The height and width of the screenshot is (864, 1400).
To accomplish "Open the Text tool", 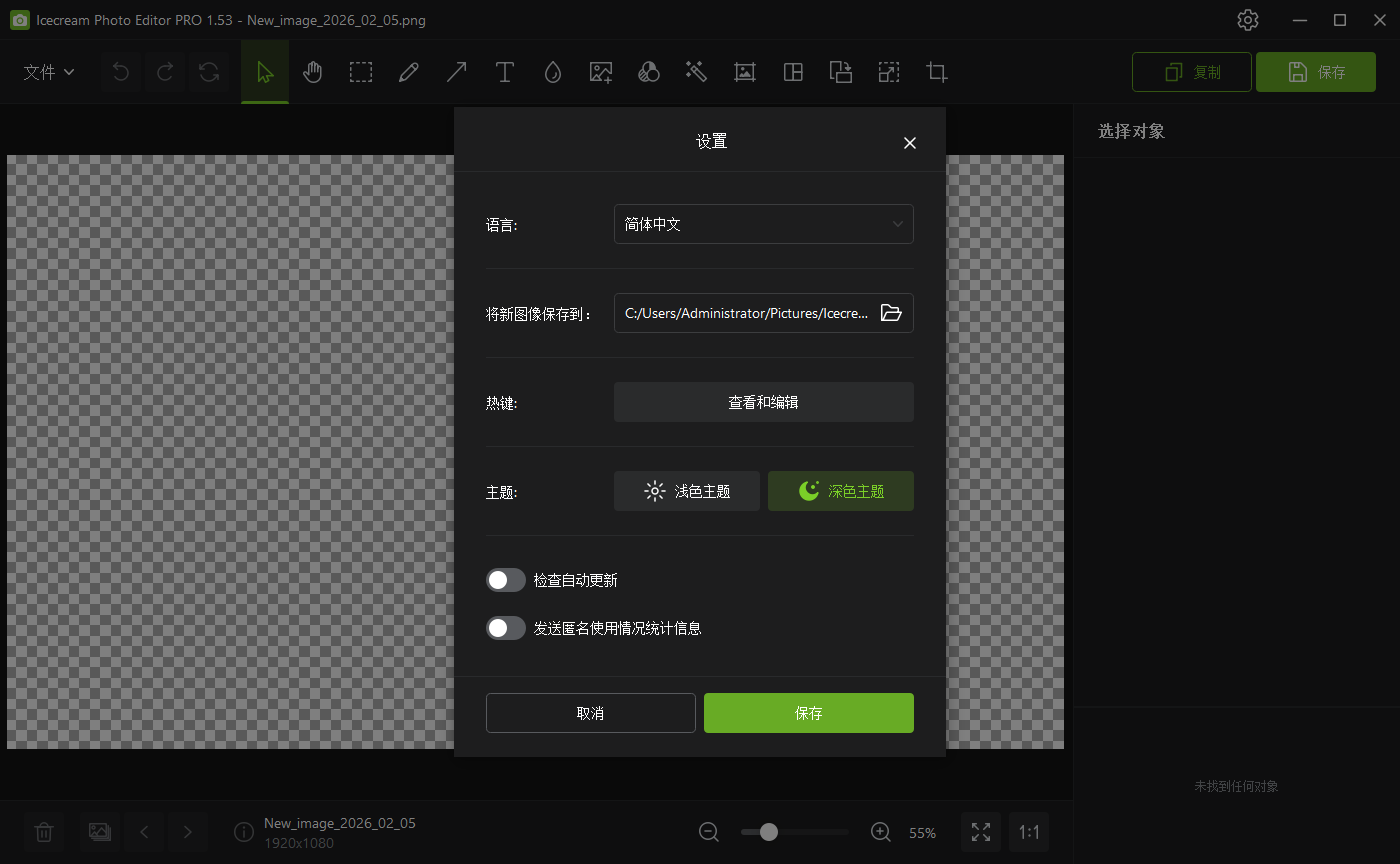I will coord(505,71).
